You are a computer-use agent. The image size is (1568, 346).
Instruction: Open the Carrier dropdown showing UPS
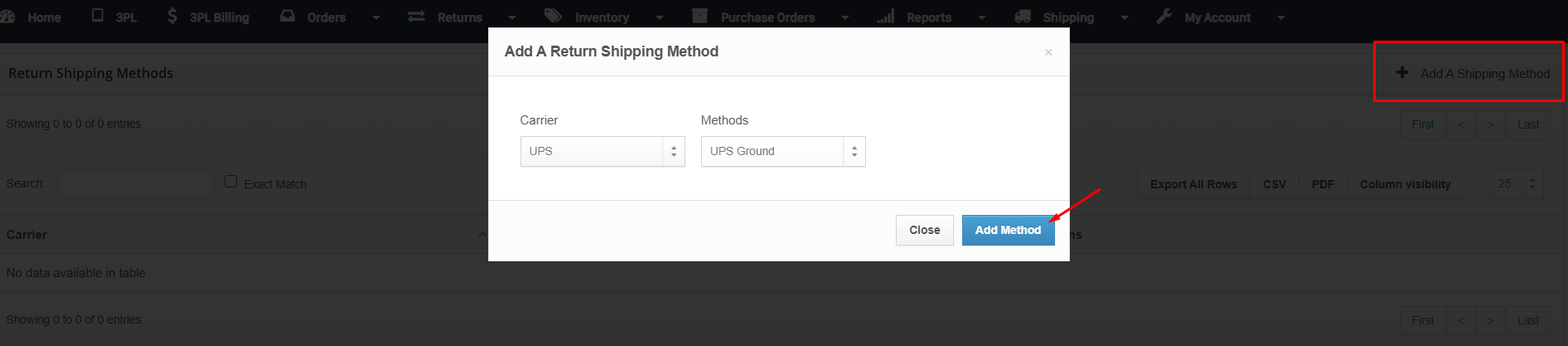coord(603,152)
